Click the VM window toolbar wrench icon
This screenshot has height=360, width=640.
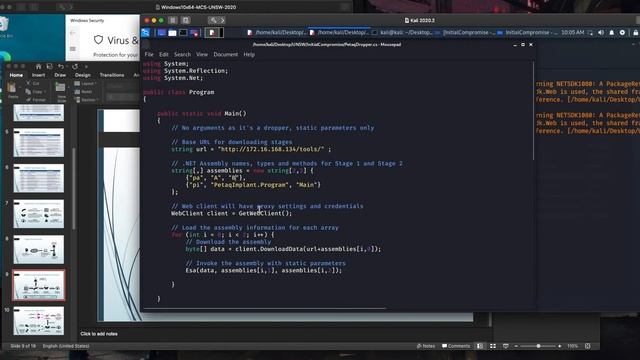[x=213, y=20]
